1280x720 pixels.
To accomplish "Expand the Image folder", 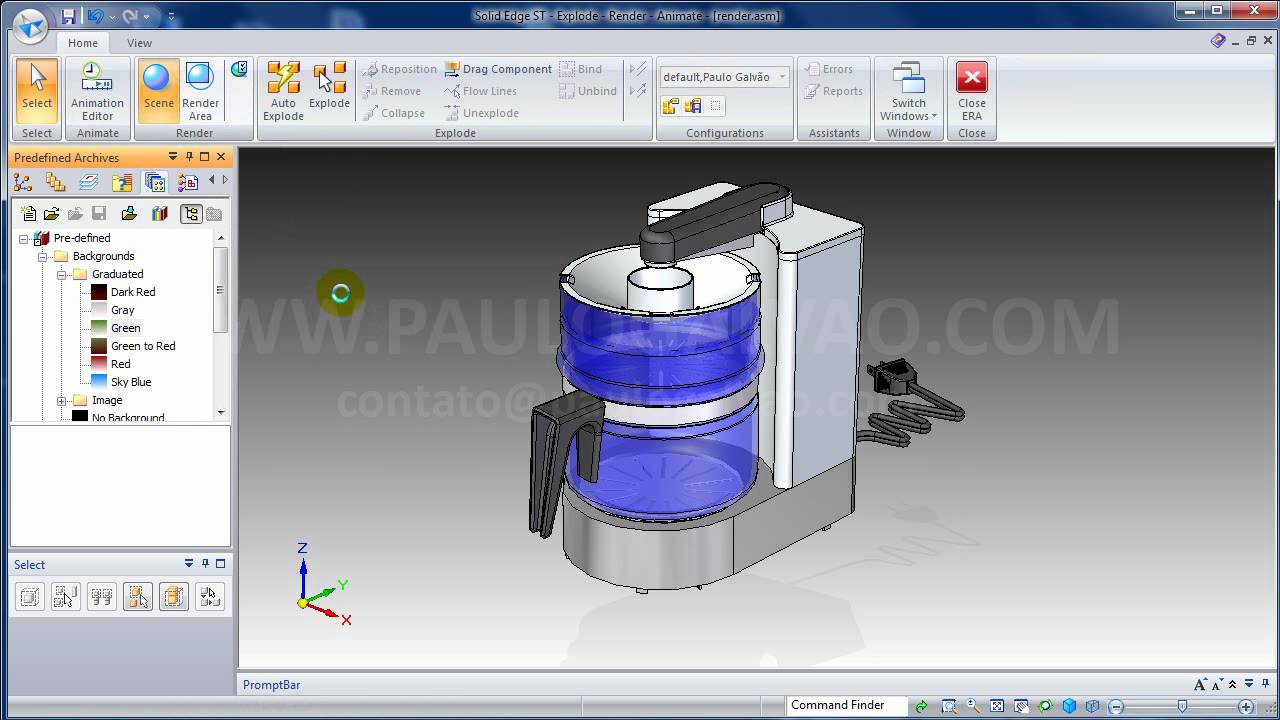I will [61, 400].
